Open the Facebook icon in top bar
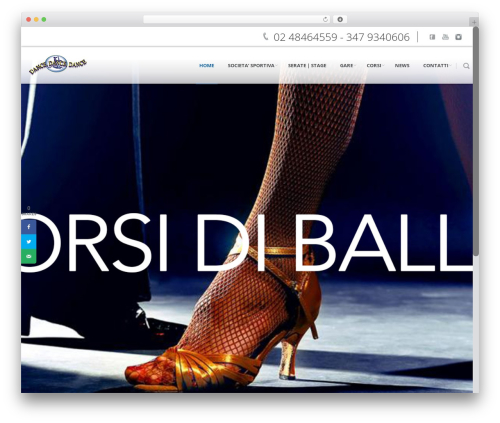 pyautogui.click(x=432, y=37)
